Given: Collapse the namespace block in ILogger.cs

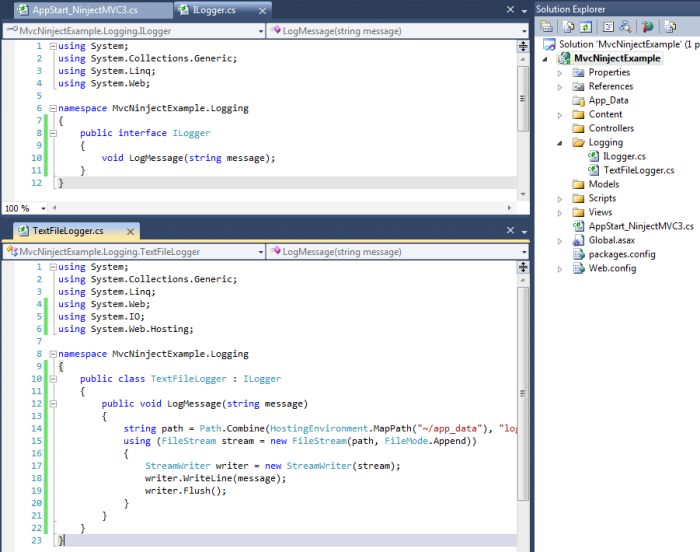Looking at the screenshot, I should 53,108.
